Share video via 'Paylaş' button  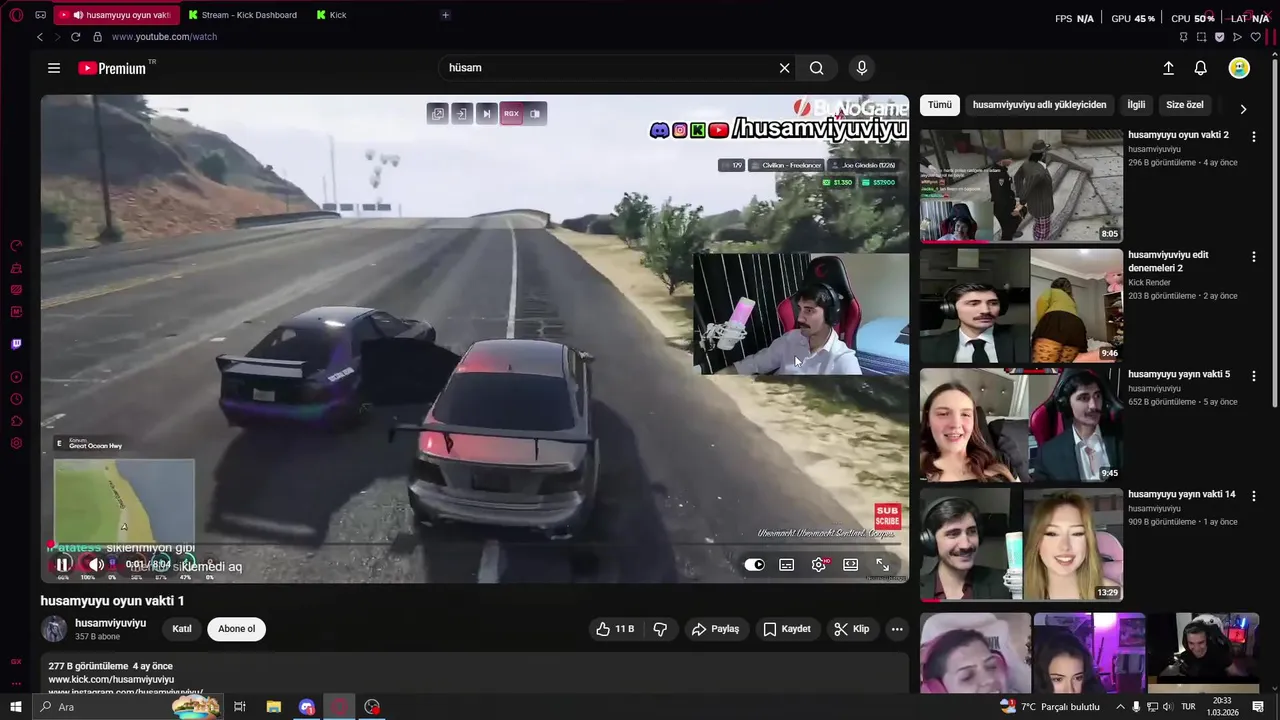[x=716, y=629]
